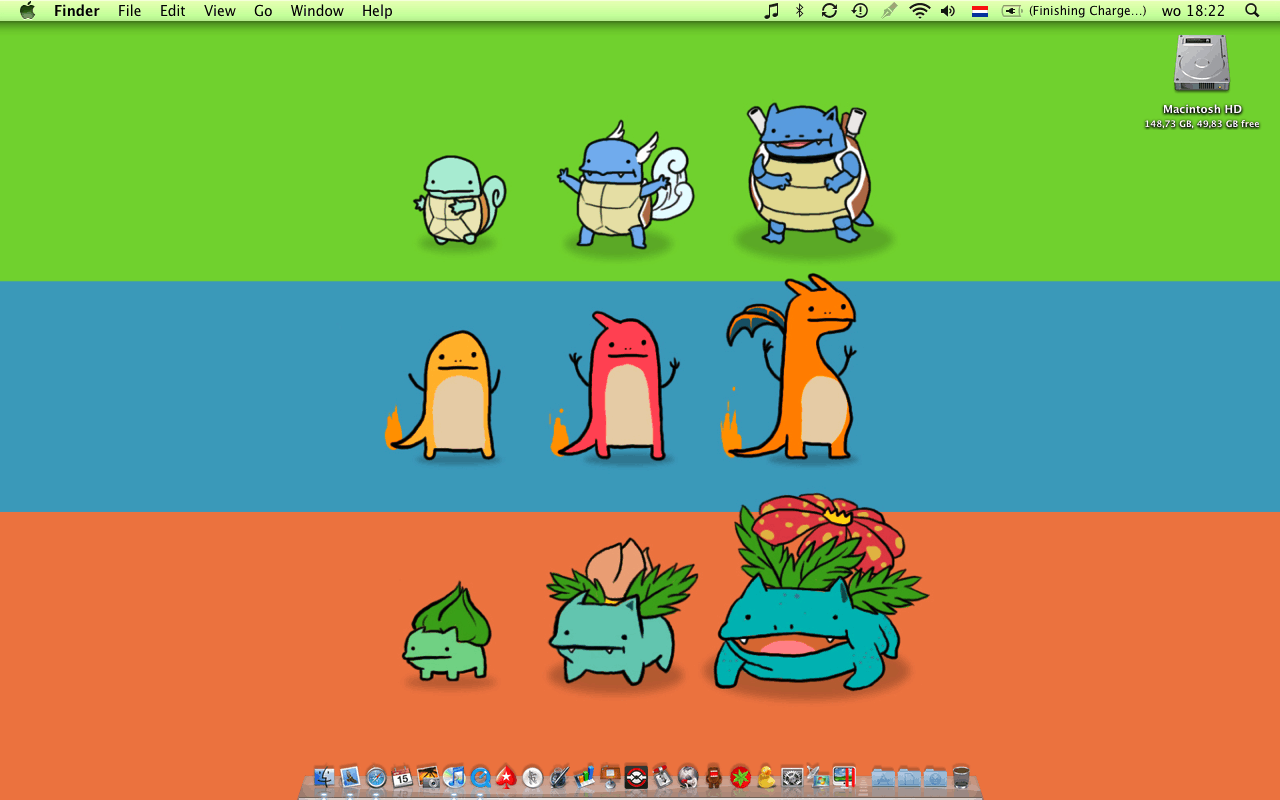Open the Dutch flag input menu
Image resolution: width=1280 pixels, height=800 pixels.
(x=980, y=11)
